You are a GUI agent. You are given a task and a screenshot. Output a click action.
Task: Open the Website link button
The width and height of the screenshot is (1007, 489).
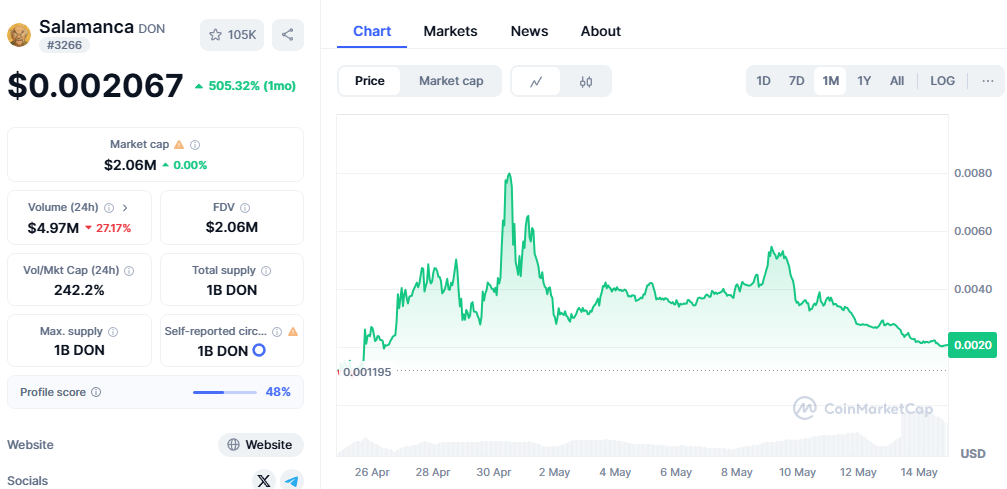261,445
